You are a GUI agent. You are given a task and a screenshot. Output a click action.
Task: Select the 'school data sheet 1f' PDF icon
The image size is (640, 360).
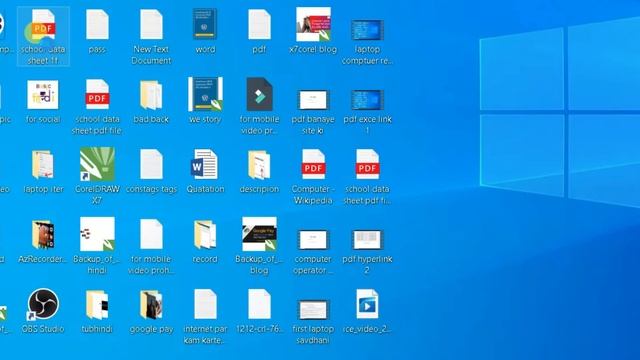43,26
